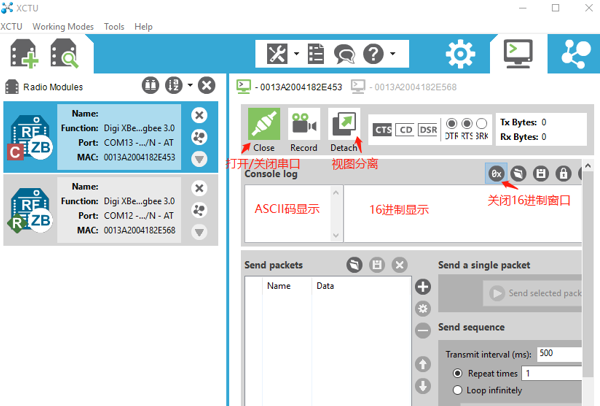Click the Name column header in packets list
The height and width of the screenshot is (406, 600).
point(287,286)
